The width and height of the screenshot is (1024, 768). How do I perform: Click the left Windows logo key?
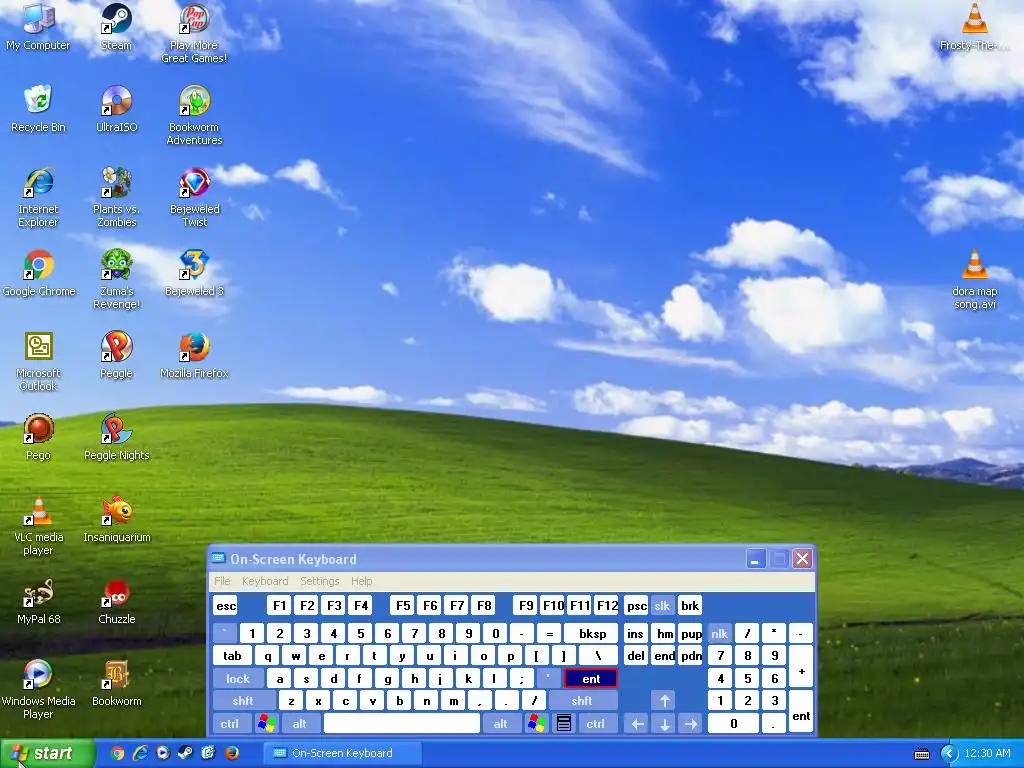(x=266, y=724)
